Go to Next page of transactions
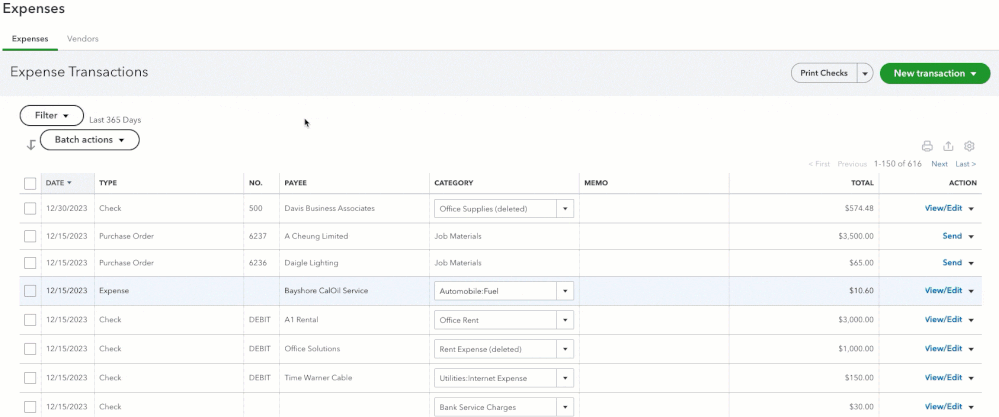This screenshot has height=417, width=999. (x=939, y=164)
